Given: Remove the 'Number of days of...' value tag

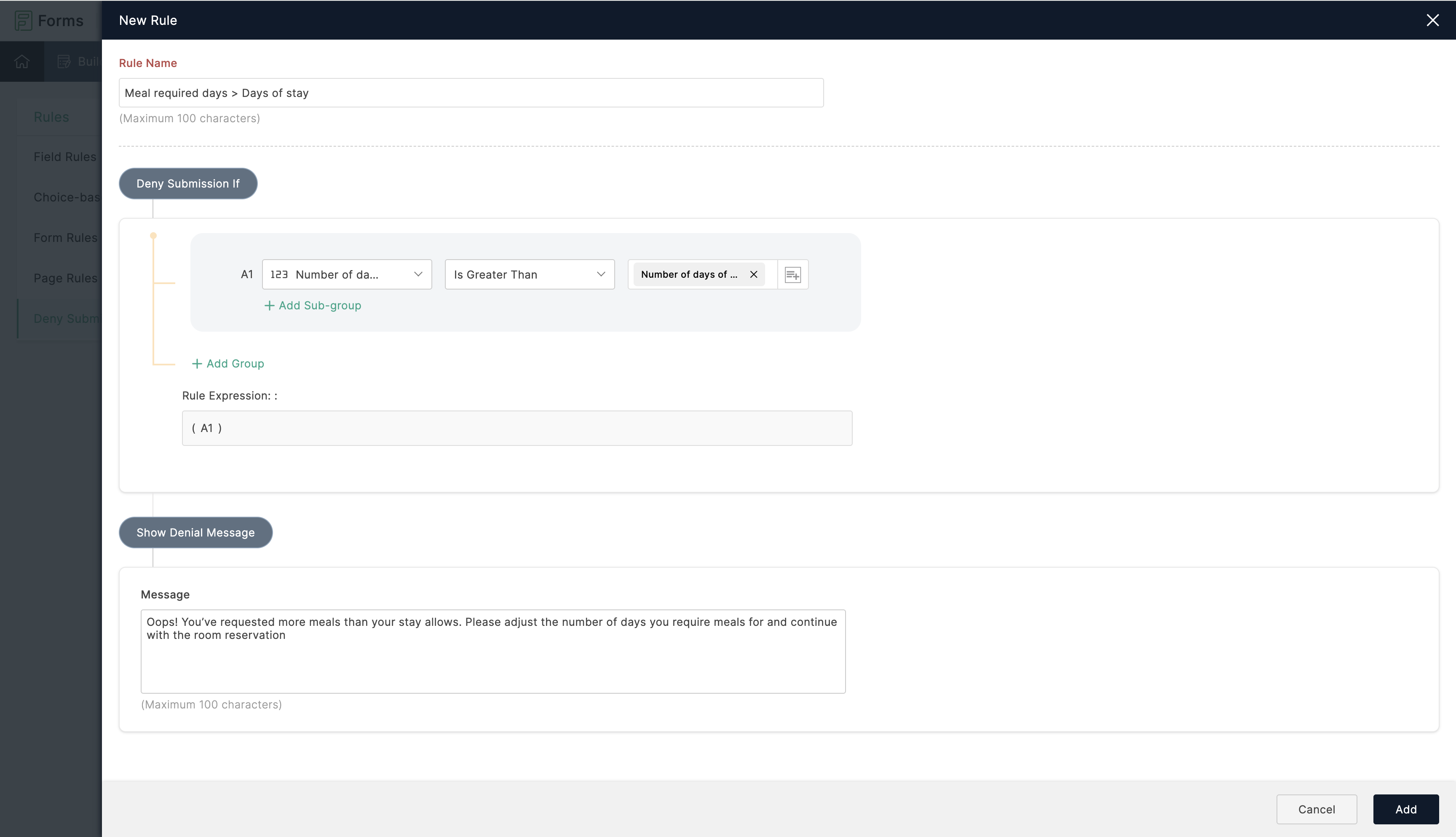Looking at the screenshot, I should tap(753, 275).
